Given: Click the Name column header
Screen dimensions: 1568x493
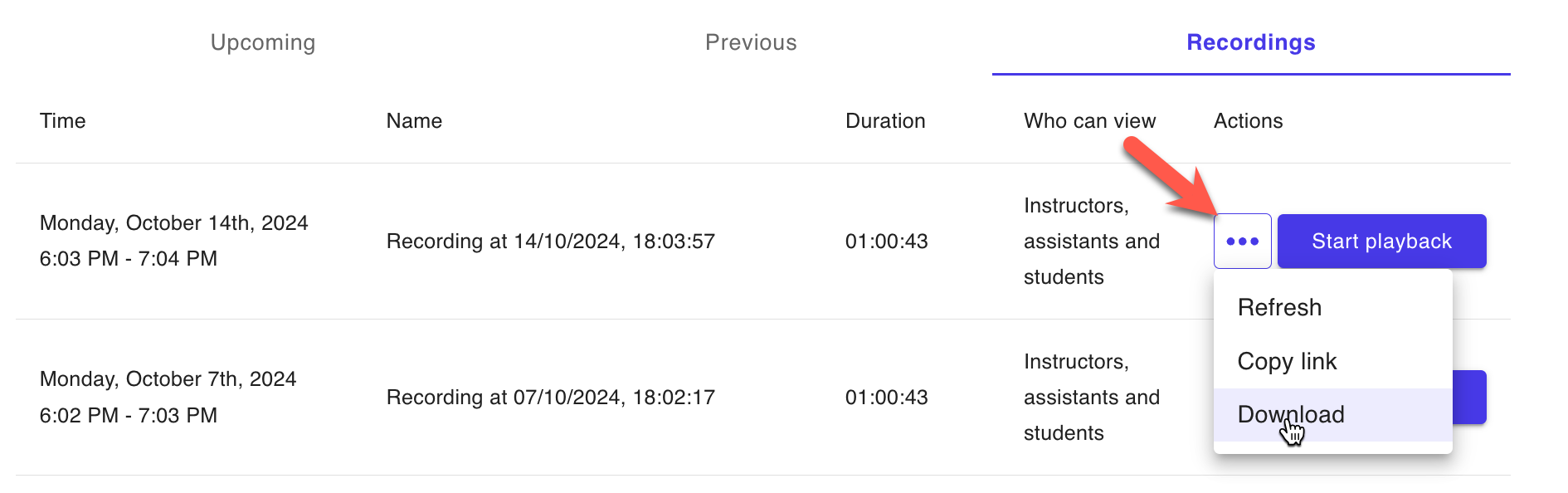Looking at the screenshot, I should click(414, 121).
